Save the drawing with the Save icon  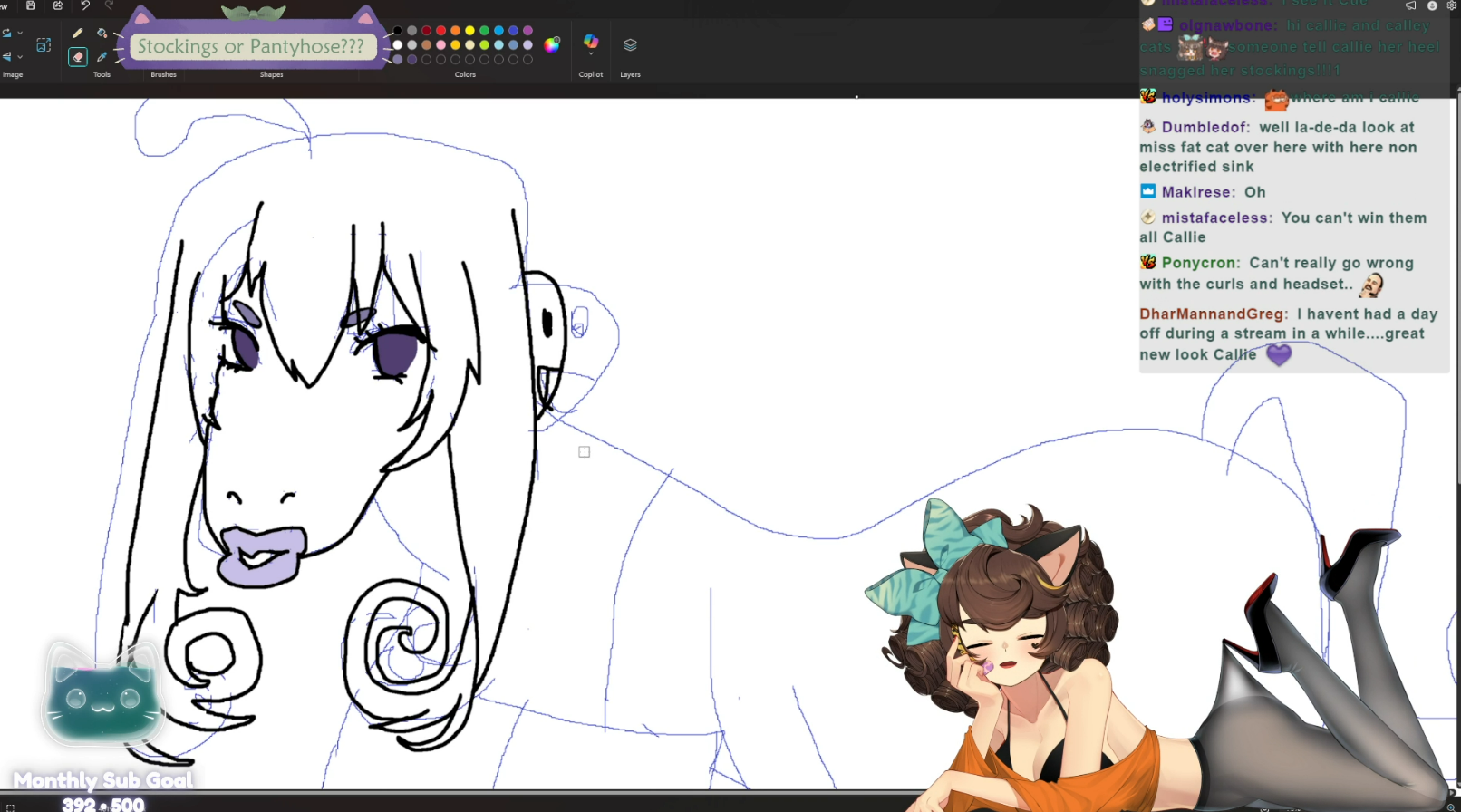coord(31,5)
